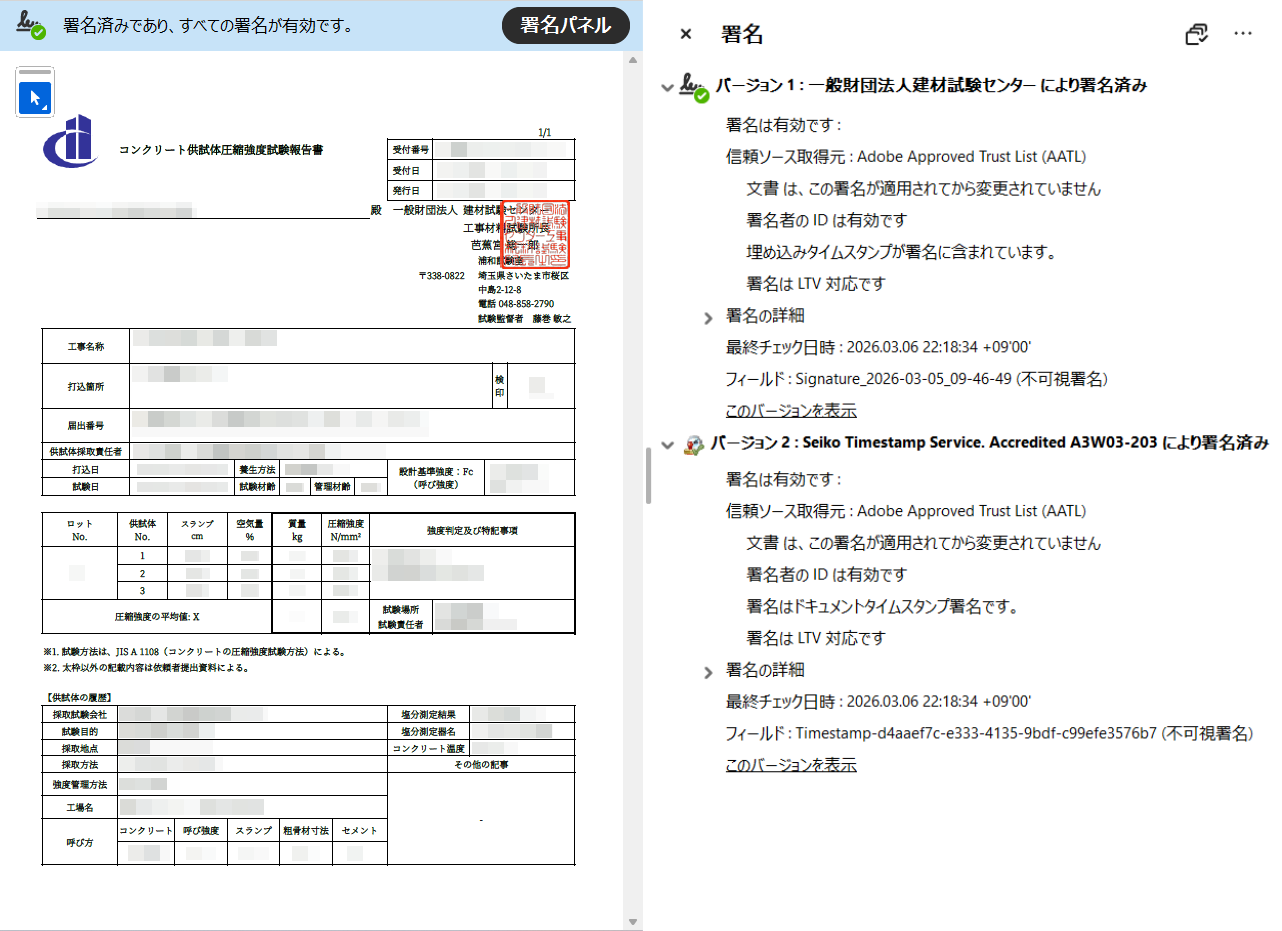Click 署名はドキュメントタイムスタンプ署名です text

pos(882,606)
